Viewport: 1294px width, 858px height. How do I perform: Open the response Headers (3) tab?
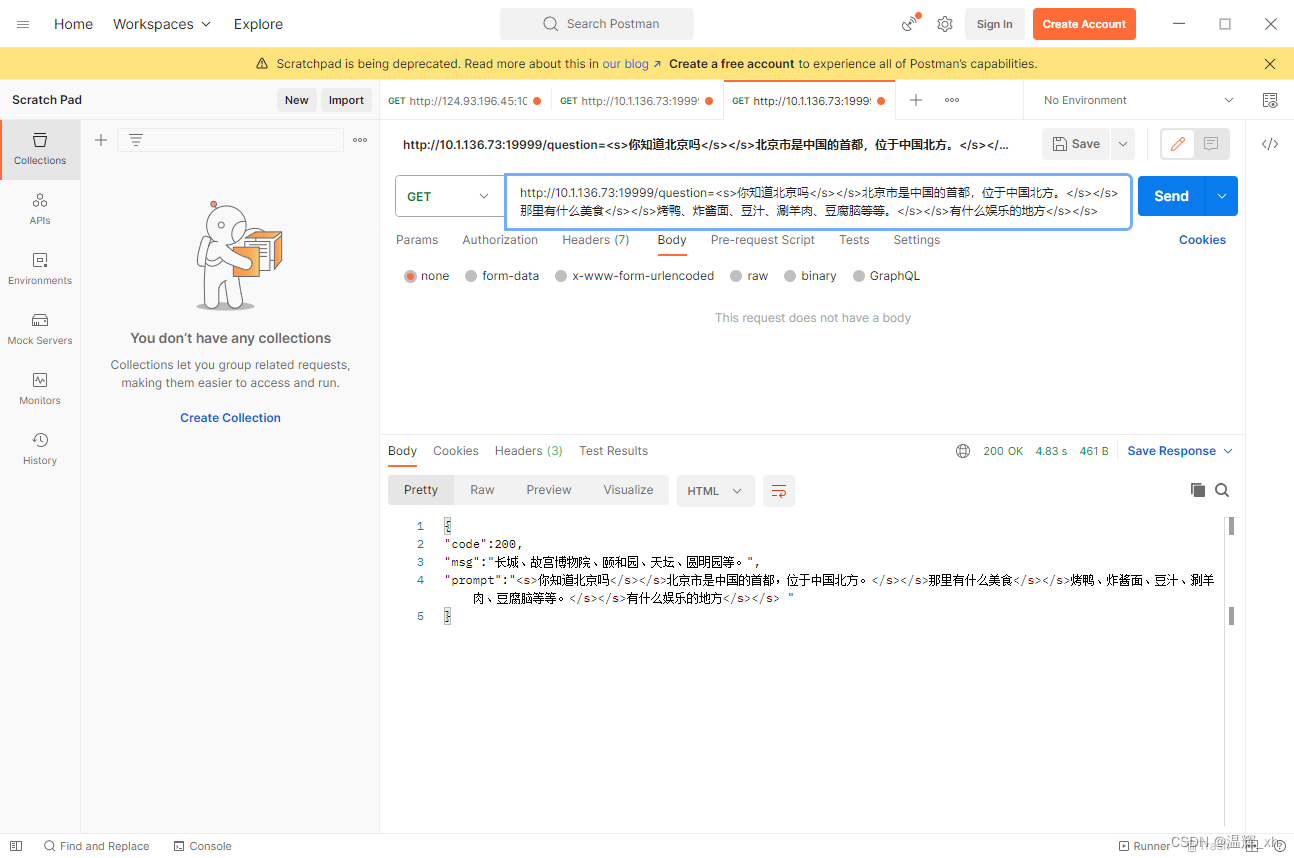pyautogui.click(x=529, y=451)
